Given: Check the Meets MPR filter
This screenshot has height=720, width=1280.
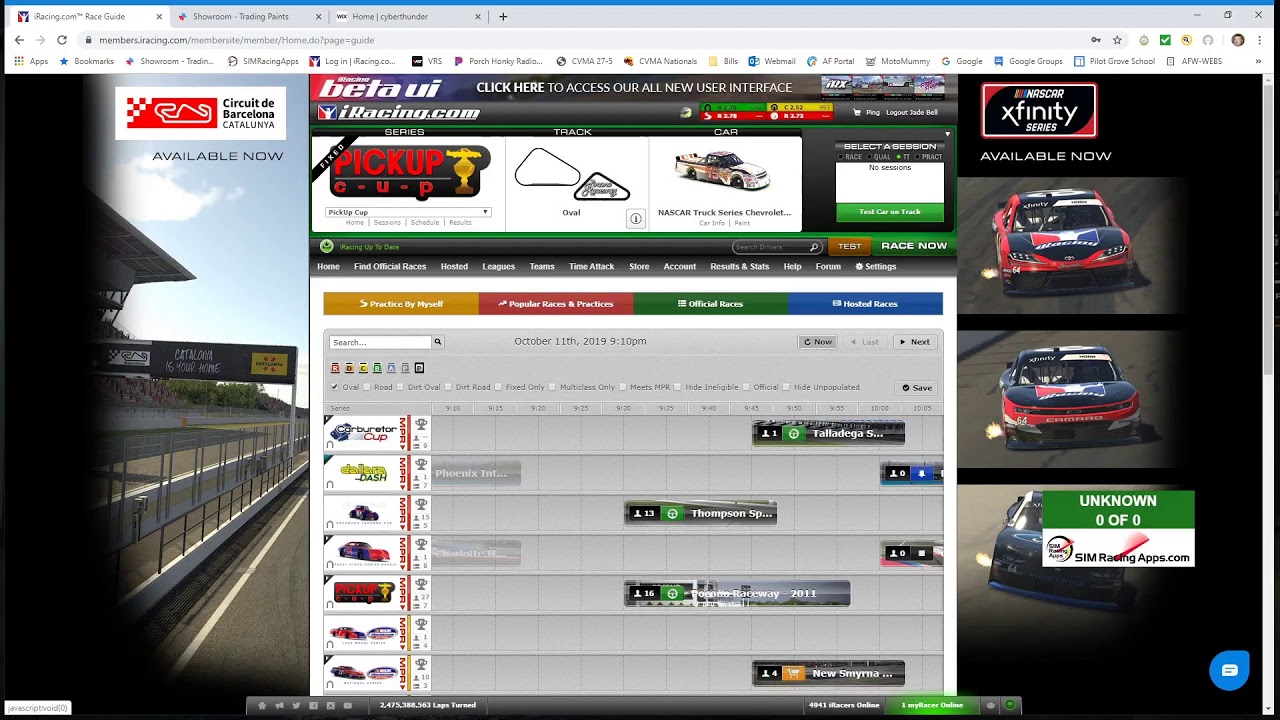Looking at the screenshot, I should (x=623, y=387).
